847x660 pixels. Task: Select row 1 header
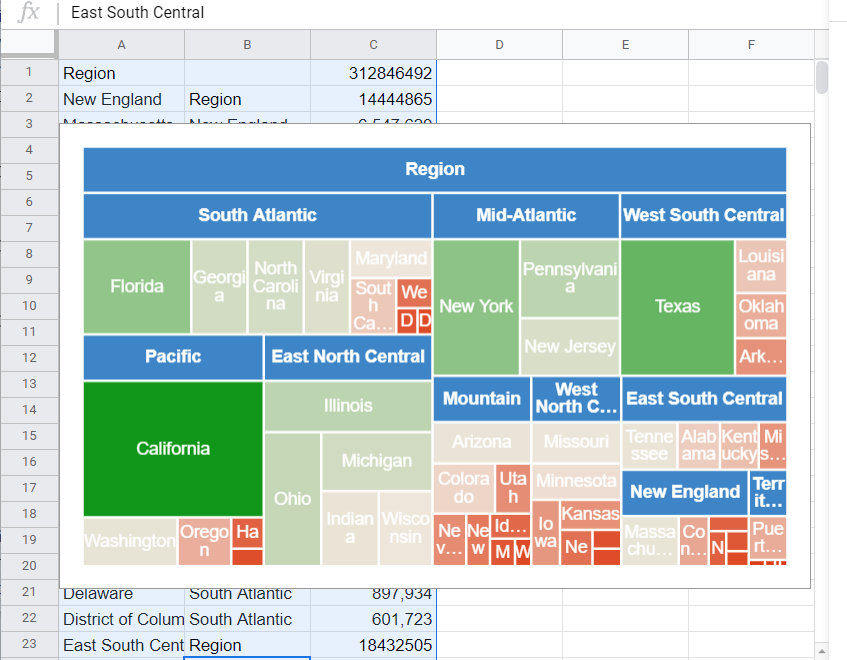pos(28,73)
